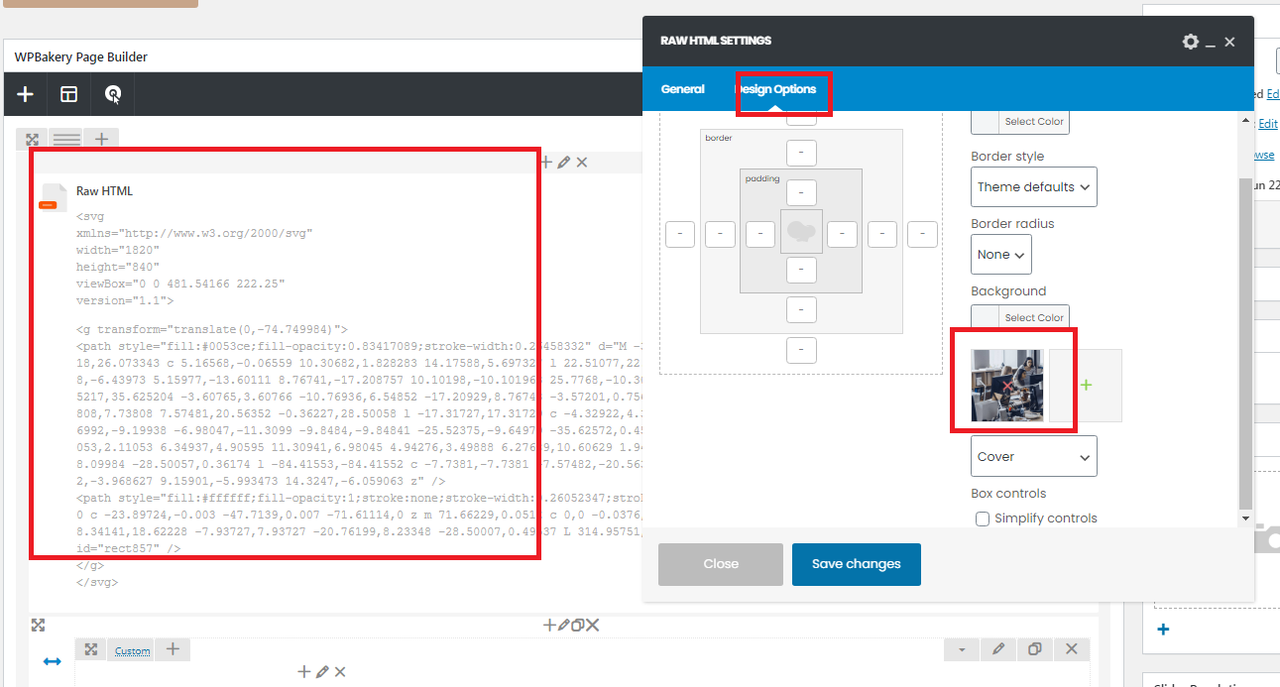Select the Design Options tab

pyautogui.click(x=776, y=89)
